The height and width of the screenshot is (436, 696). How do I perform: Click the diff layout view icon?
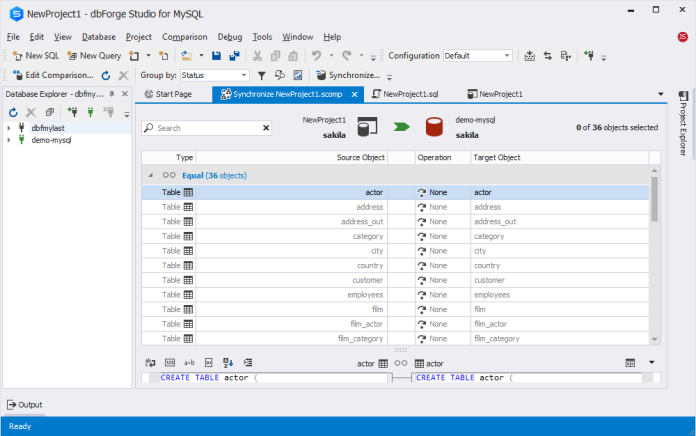(x=630, y=363)
